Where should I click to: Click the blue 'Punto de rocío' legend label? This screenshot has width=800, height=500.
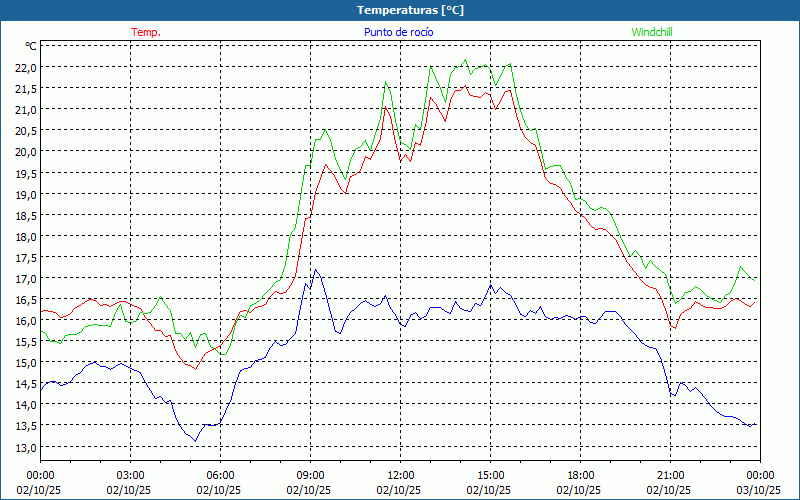pos(399,32)
